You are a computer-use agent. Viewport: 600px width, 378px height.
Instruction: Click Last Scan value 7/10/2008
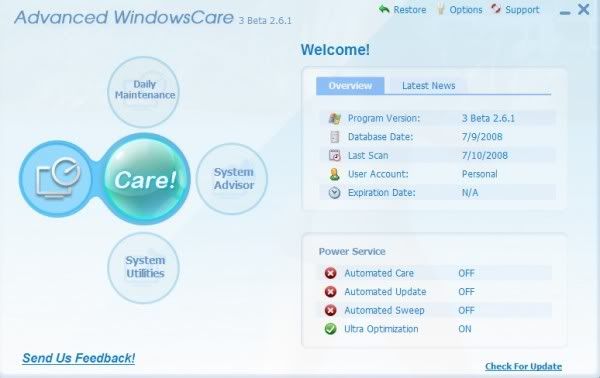[x=485, y=155]
